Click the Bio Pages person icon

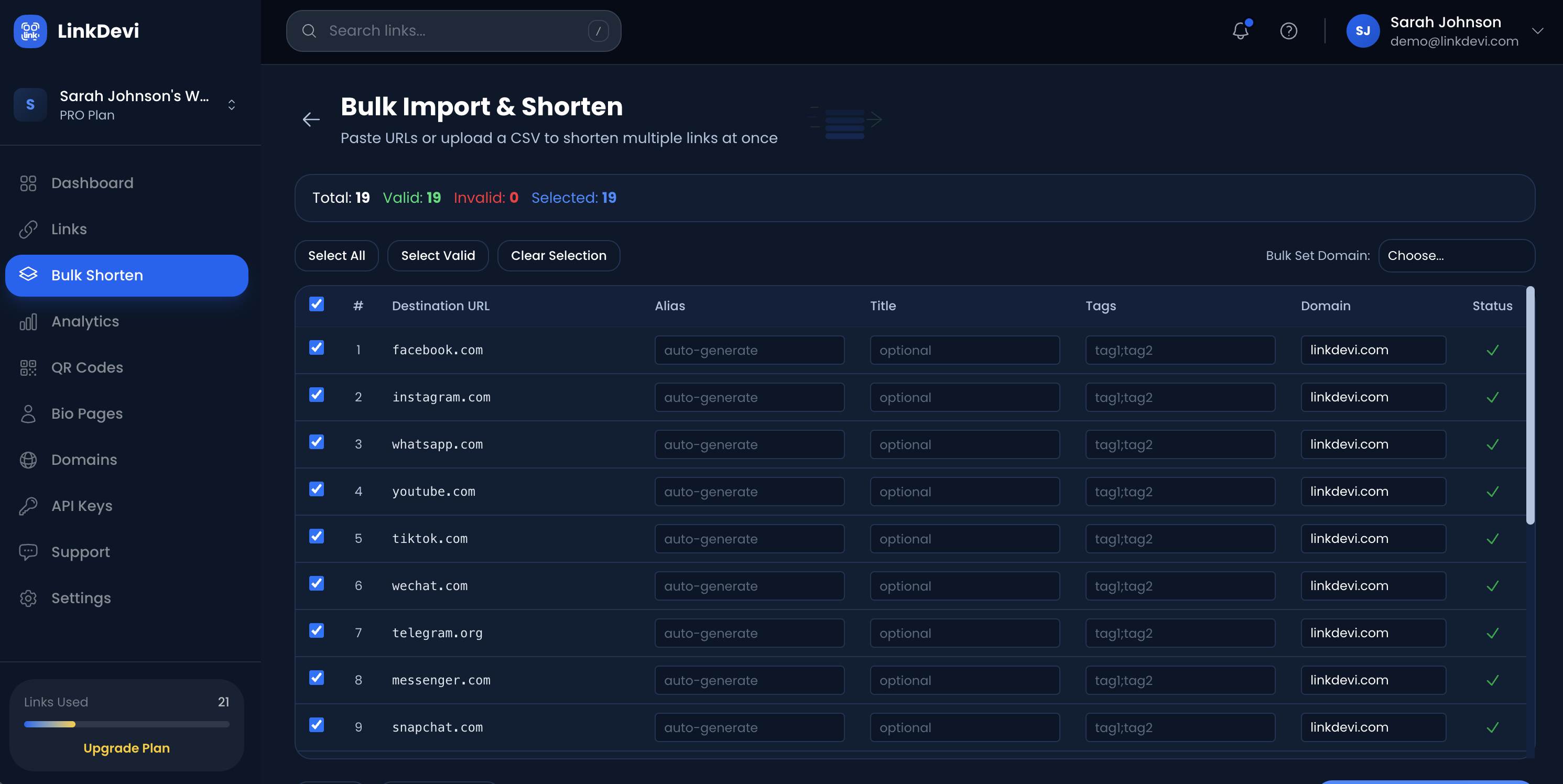click(28, 414)
